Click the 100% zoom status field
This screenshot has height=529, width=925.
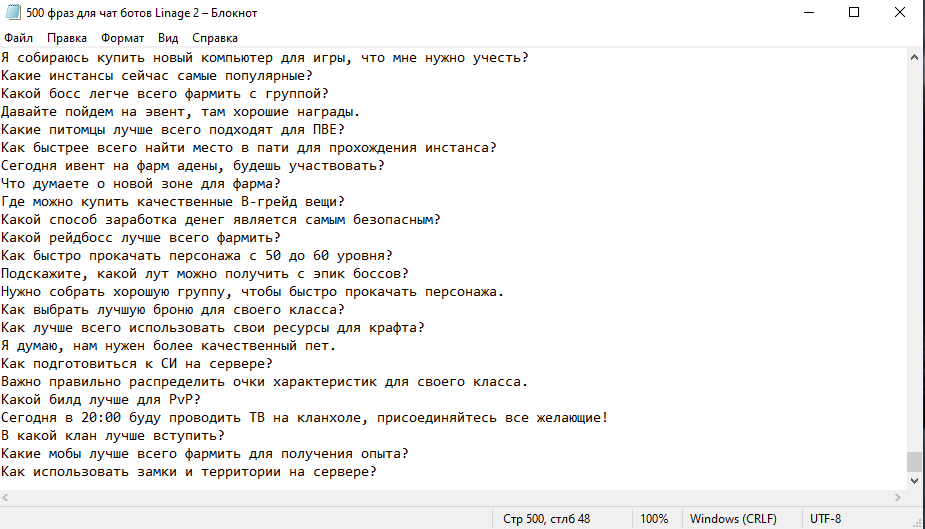654,519
